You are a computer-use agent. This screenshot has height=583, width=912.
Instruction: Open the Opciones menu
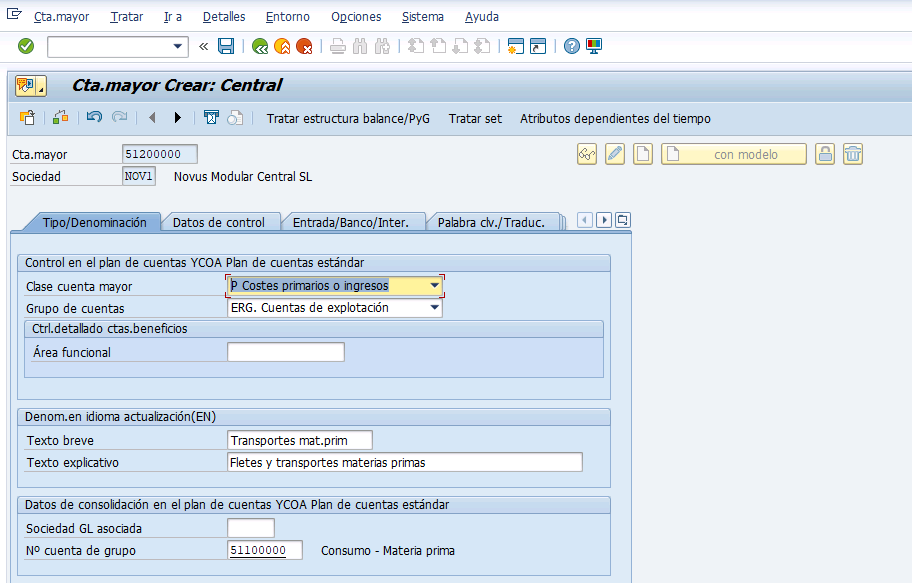[357, 17]
